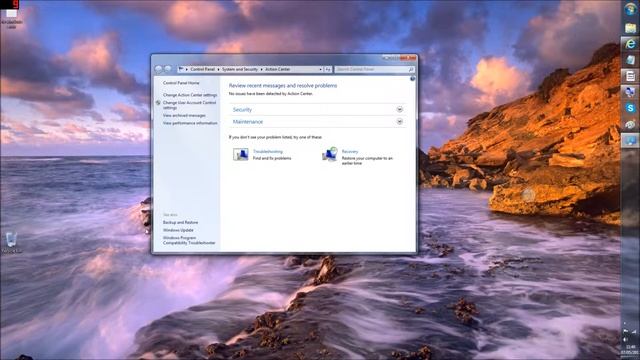Open the Help question mark icon
Image resolution: width=640 pixels, height=360 pixels.
tap(412, 79)
